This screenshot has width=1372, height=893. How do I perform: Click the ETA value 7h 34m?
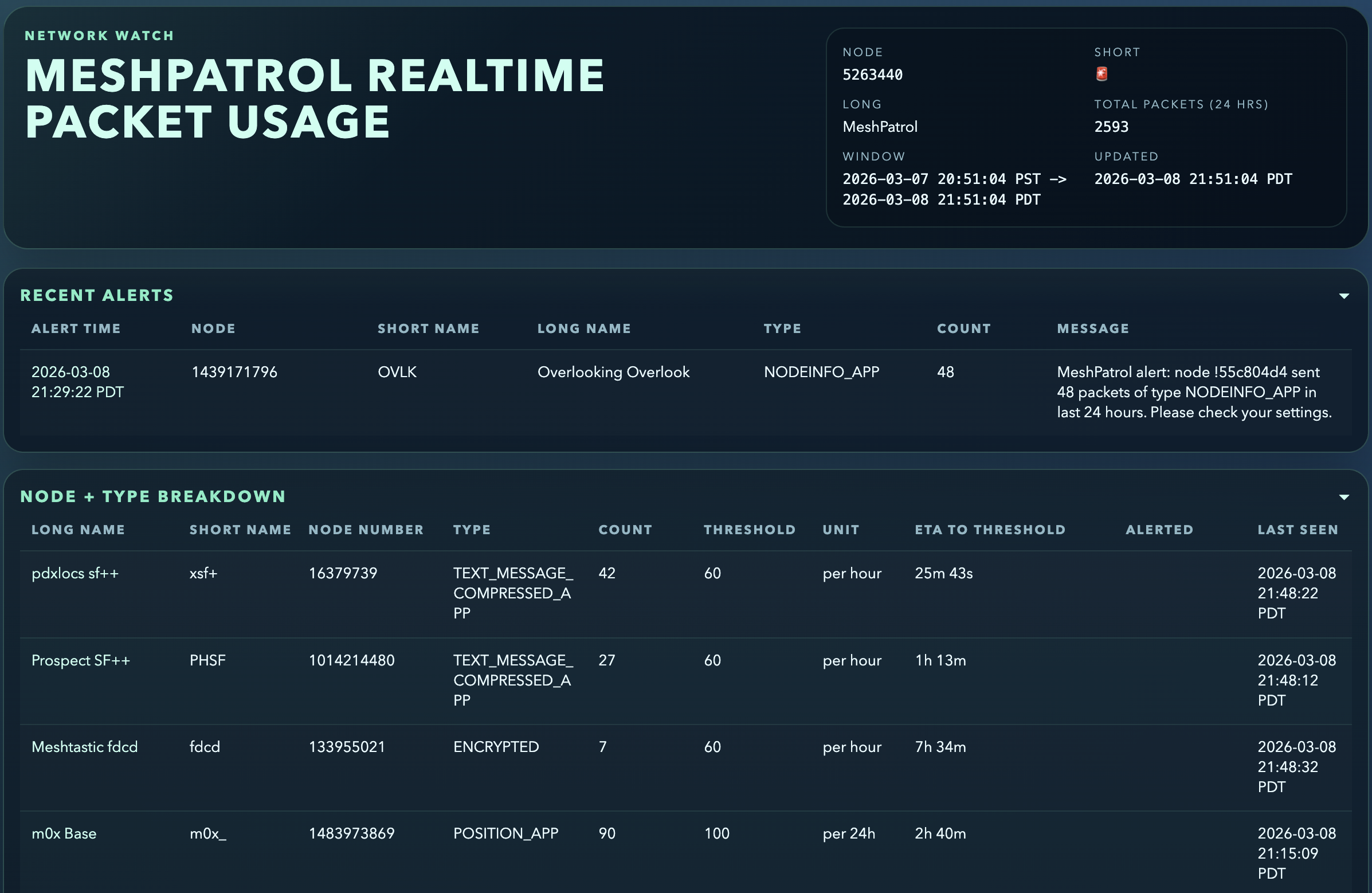(940, 747)
